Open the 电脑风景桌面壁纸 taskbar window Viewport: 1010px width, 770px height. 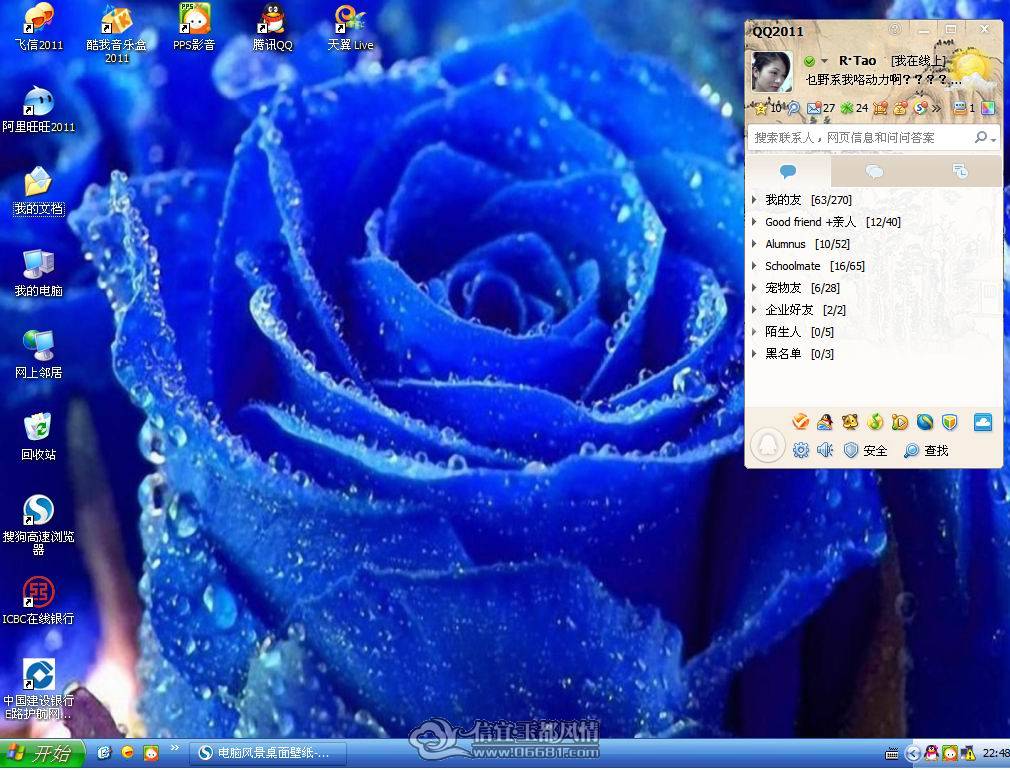pos(268,753)
